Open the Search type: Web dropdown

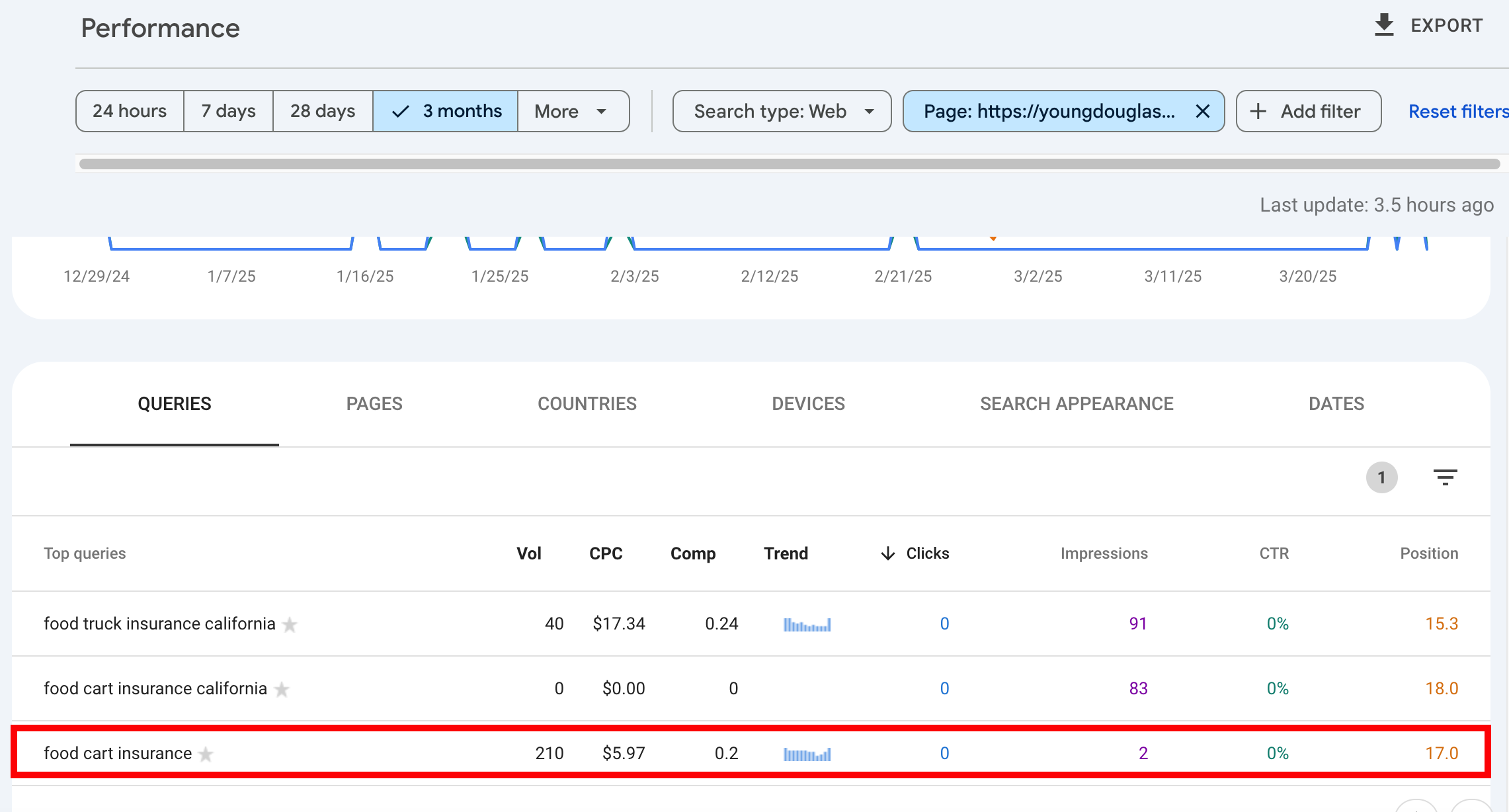pos(782,111)
